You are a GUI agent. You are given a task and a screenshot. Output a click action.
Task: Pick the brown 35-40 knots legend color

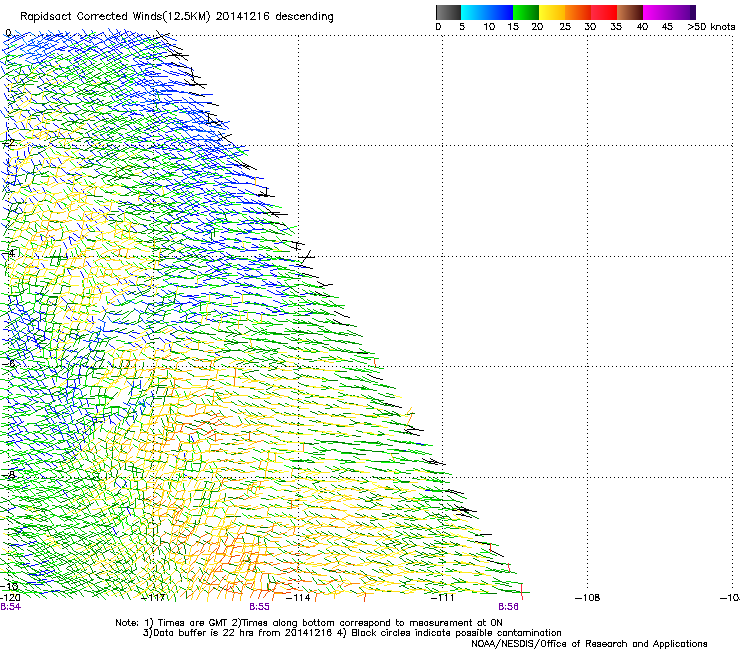point(630,12)
